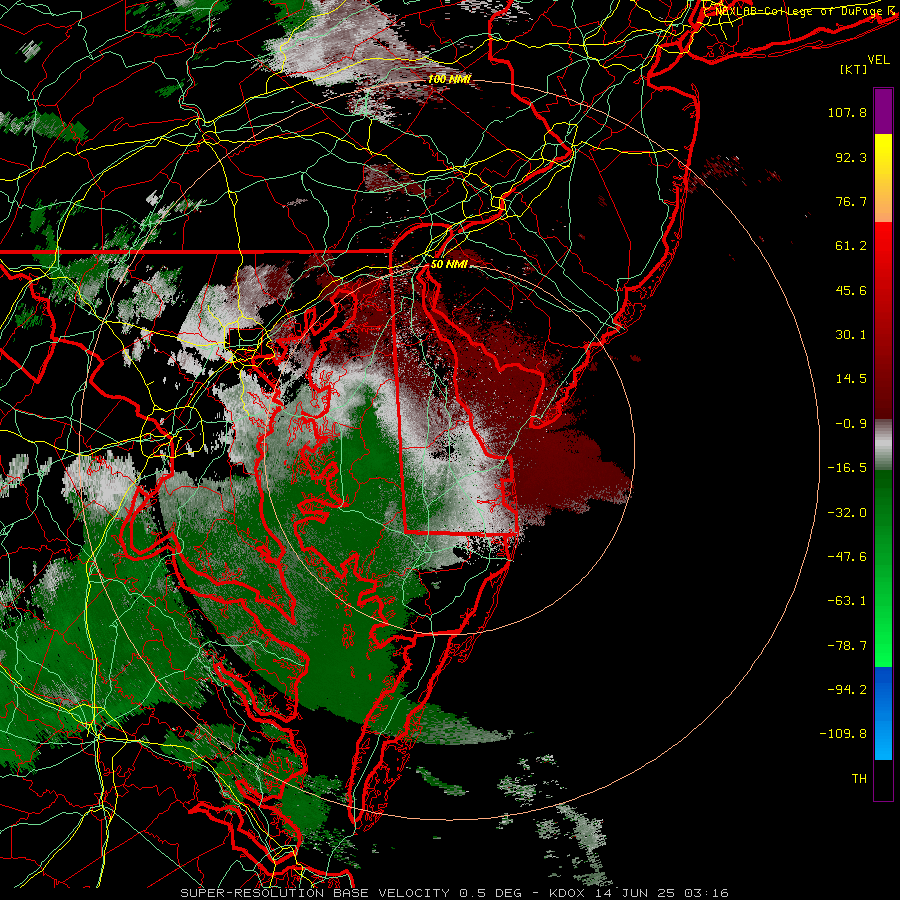
Task: Click the blue segment of velocity color bar
Action: tap(883, 713)
